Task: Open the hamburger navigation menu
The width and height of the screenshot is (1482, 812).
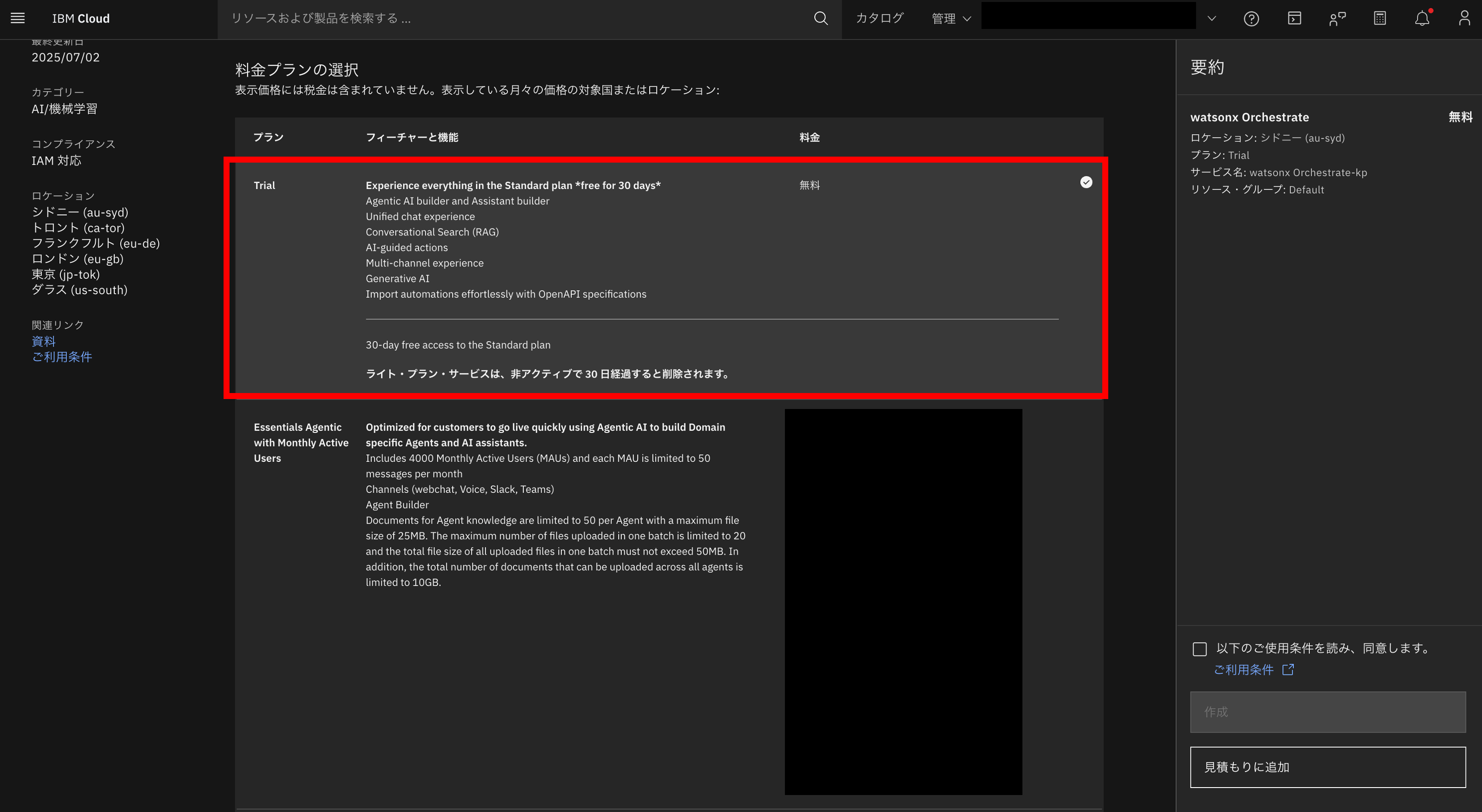Action: pyautogui.click(x=18, y=18)
